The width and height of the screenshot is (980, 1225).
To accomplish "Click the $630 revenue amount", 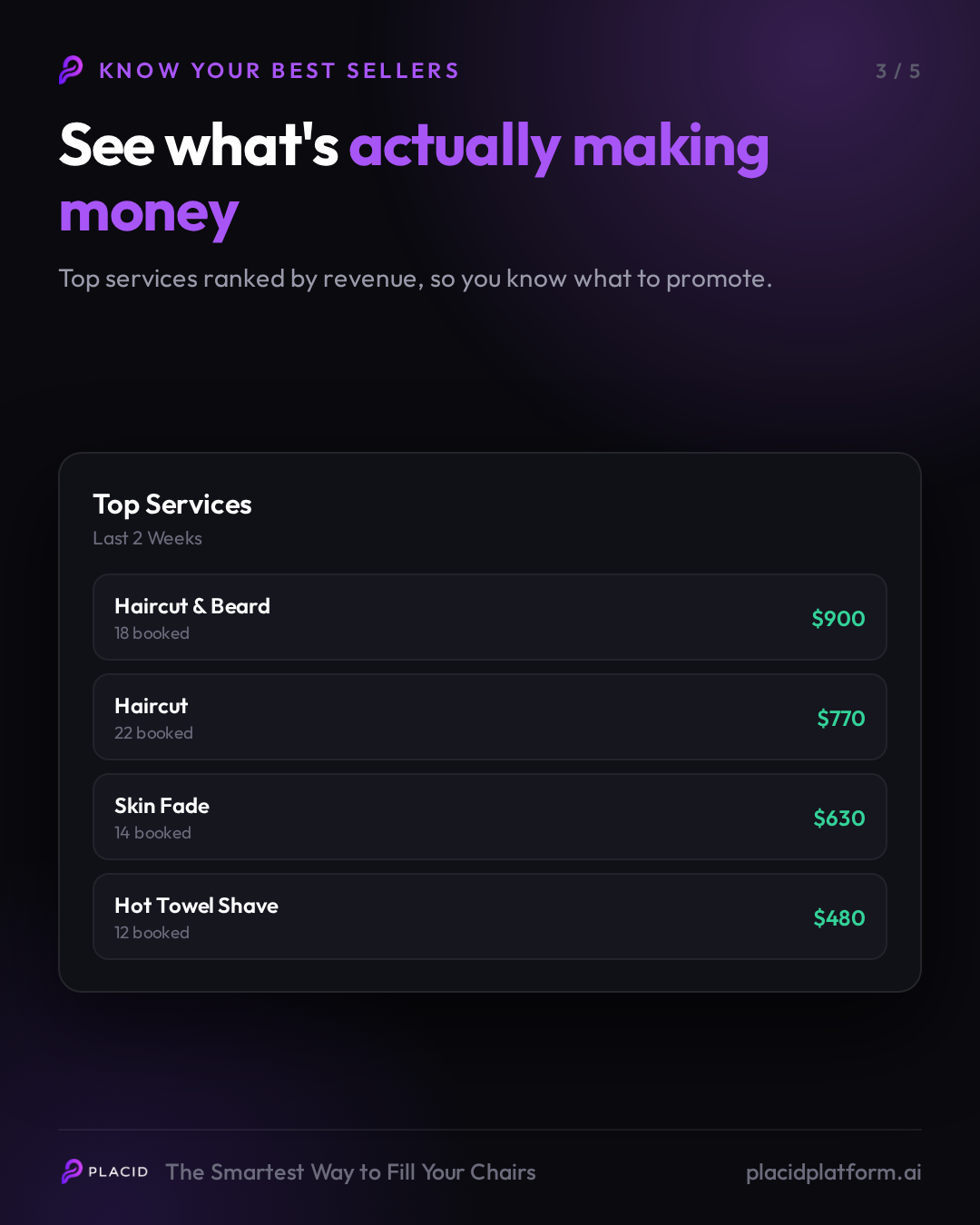I will [x=839, y=818].
